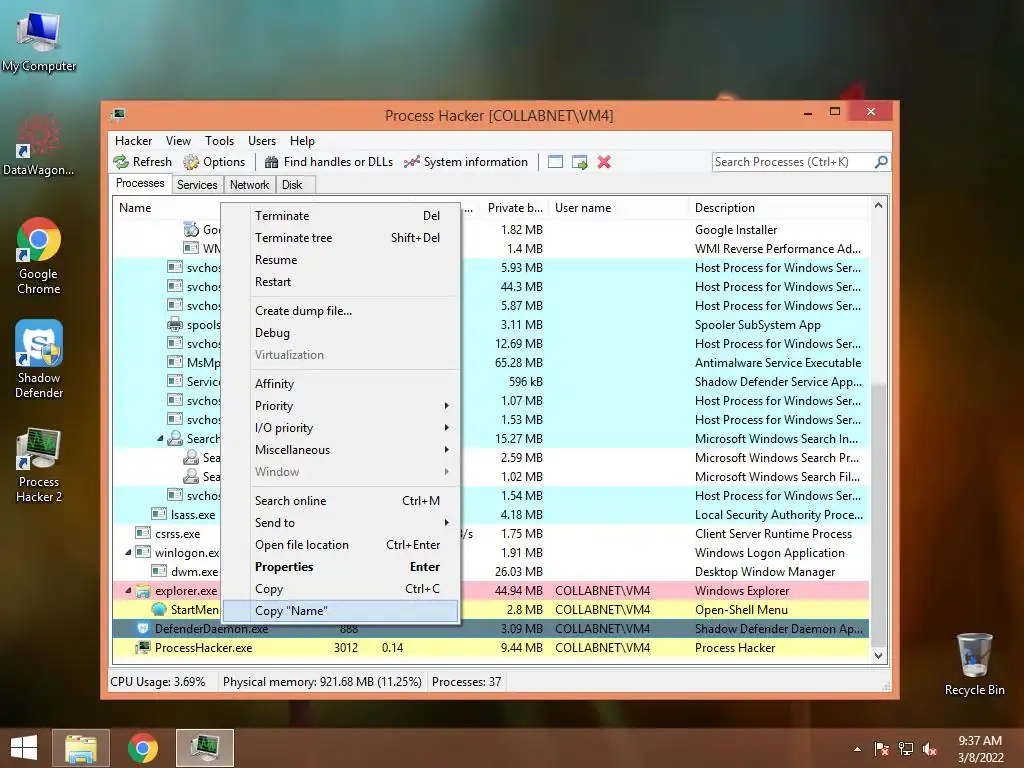Screen dimensions: 1024x768
Task: Select the Processes tab
Action: [x=140, y=183]
